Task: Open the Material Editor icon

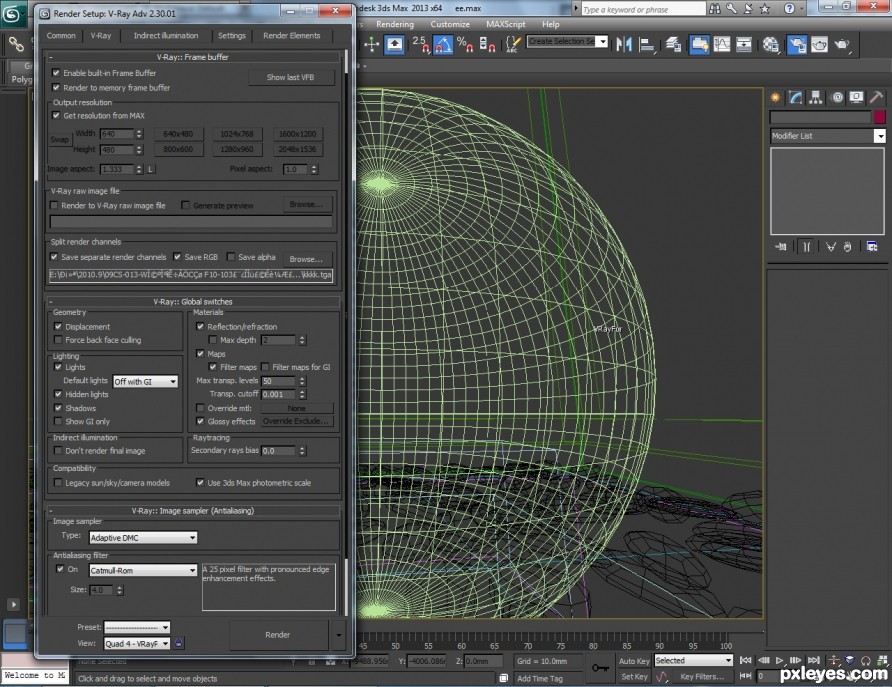Action: pos(771,44)
